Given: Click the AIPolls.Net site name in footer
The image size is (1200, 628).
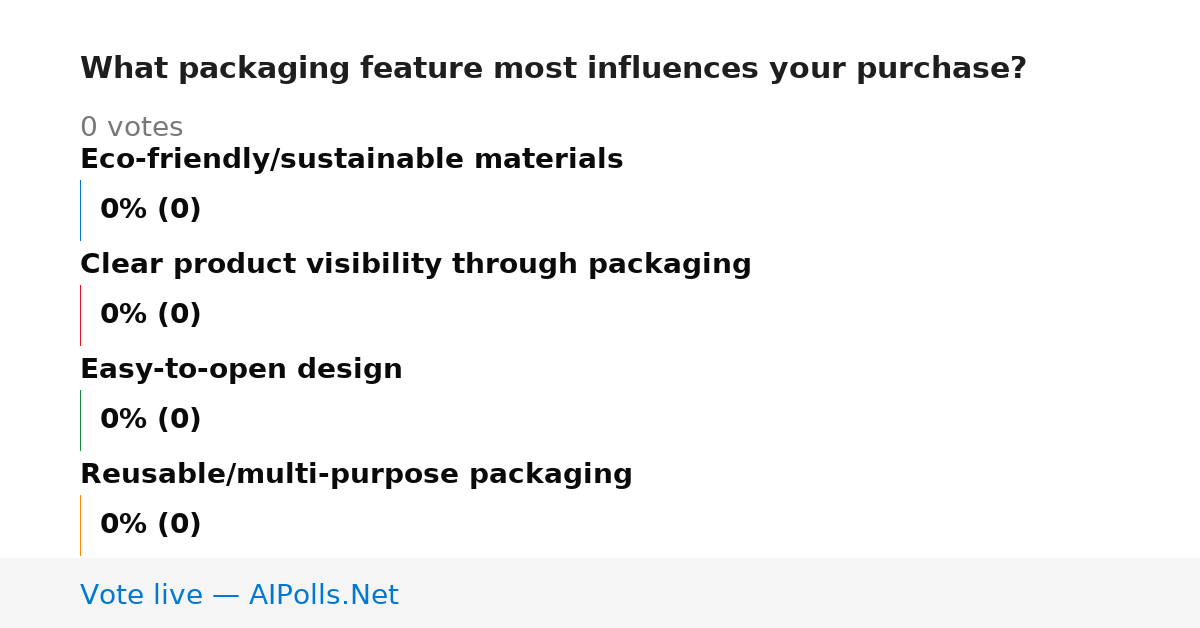Looking at the screenshot, I should tap(323, 596).
